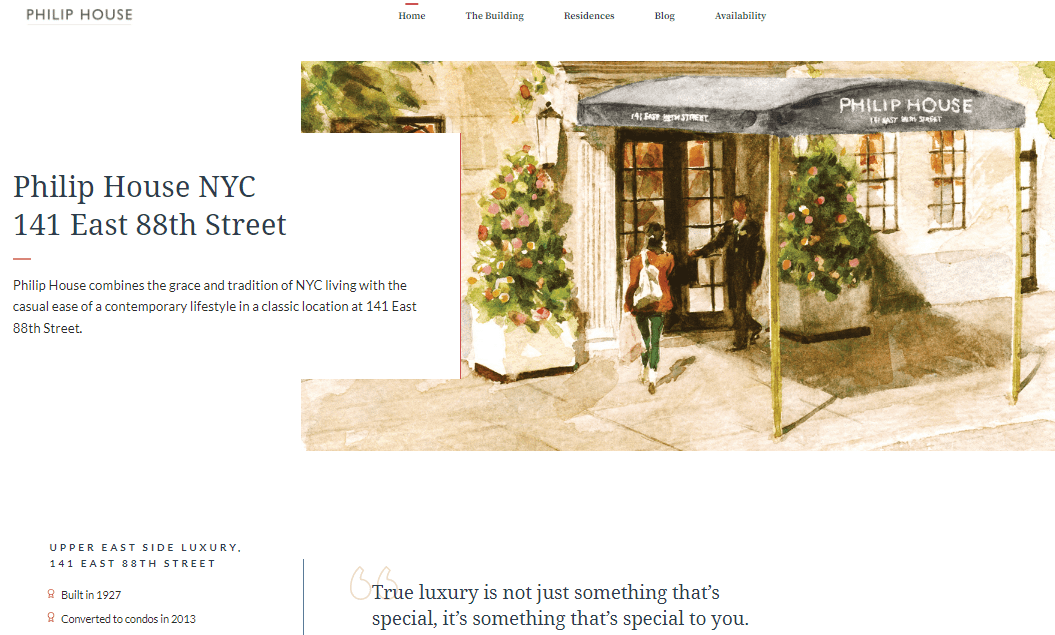This screenshot has width=1055, height=635.
Task: Open the Availability page
Action: click(740, 15)
